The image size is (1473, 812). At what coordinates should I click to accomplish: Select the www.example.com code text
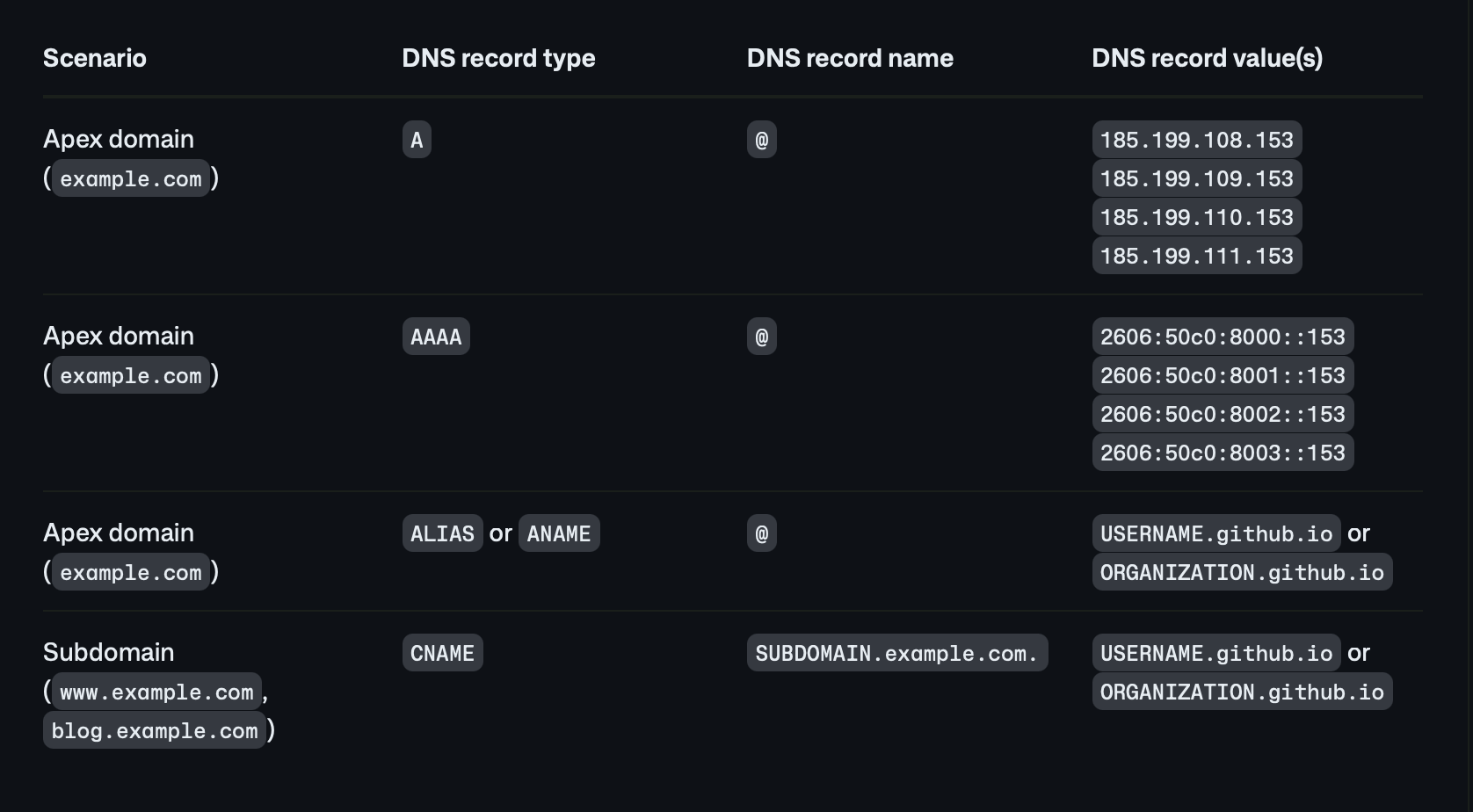pyautogui.click(x=156, y=692)
